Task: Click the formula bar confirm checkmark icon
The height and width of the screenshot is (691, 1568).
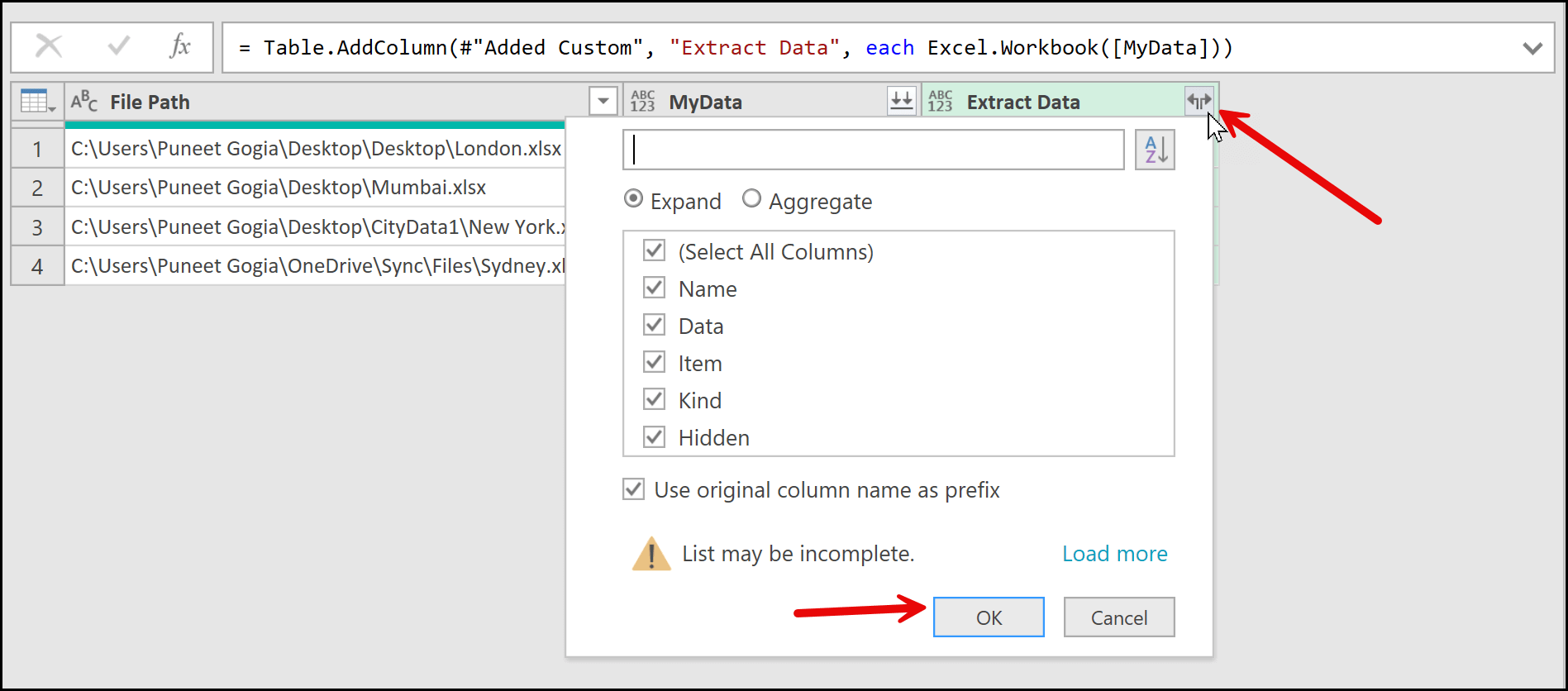Action: pyautogui.click(x=119, y=46)
